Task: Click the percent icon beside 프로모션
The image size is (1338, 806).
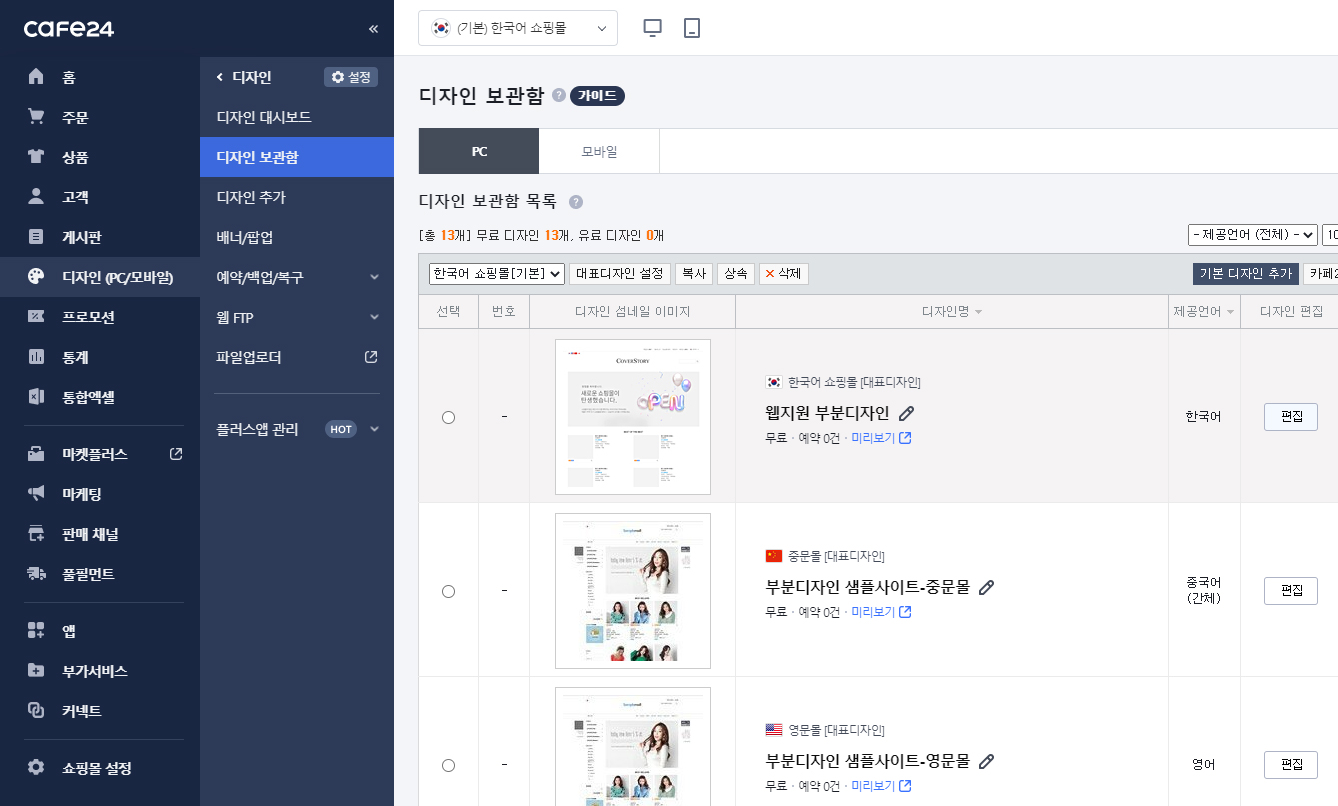Action: (x=36, y=317)
